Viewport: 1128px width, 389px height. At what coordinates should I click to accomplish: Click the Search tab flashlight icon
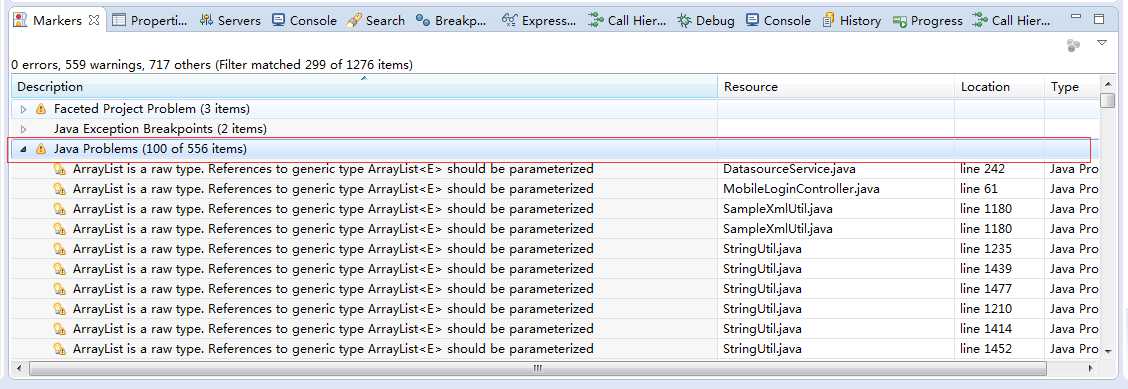(353, 20)
